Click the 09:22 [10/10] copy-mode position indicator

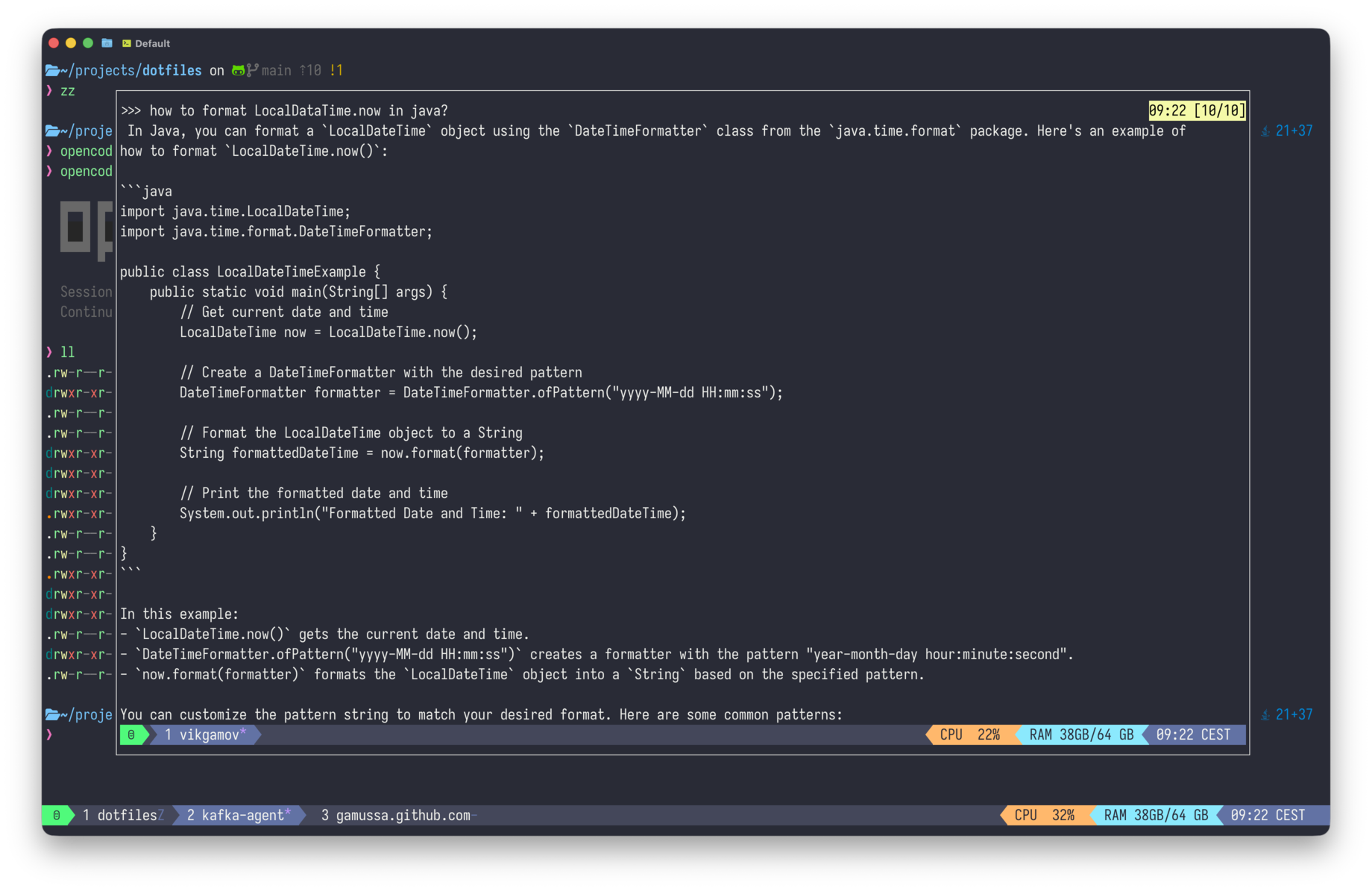[1197, 110]
